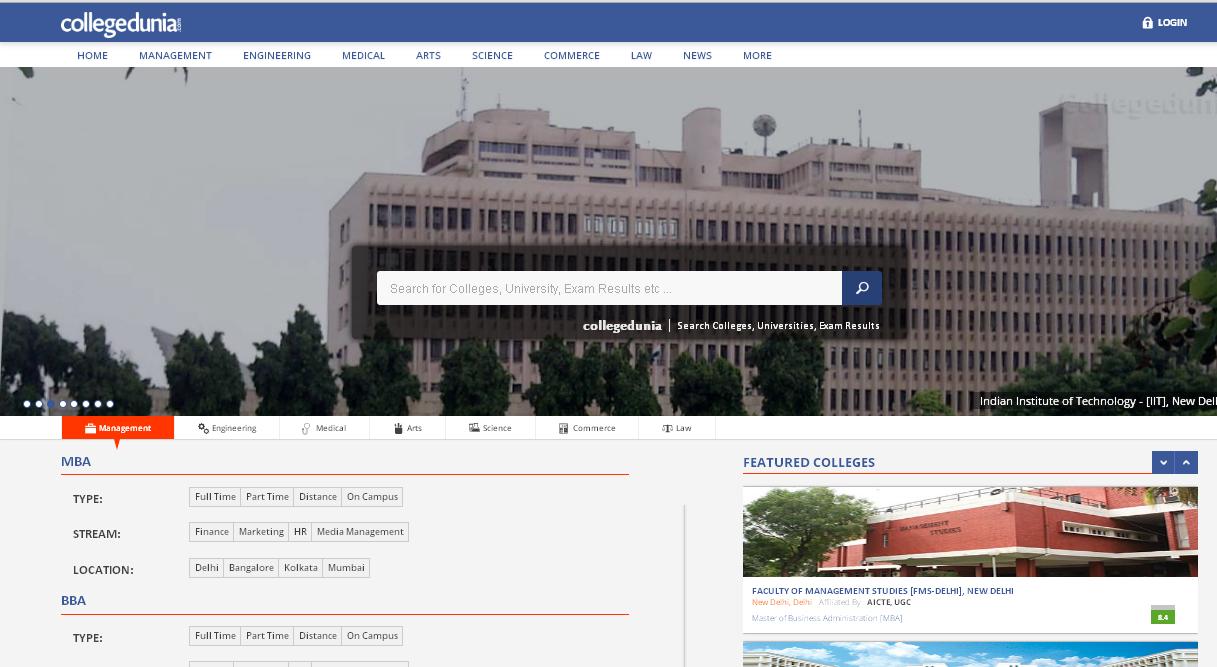The height and width of the screenshot is (667, 1217).
Task: Switch to the Law scales tab
Action: point(677,428)
